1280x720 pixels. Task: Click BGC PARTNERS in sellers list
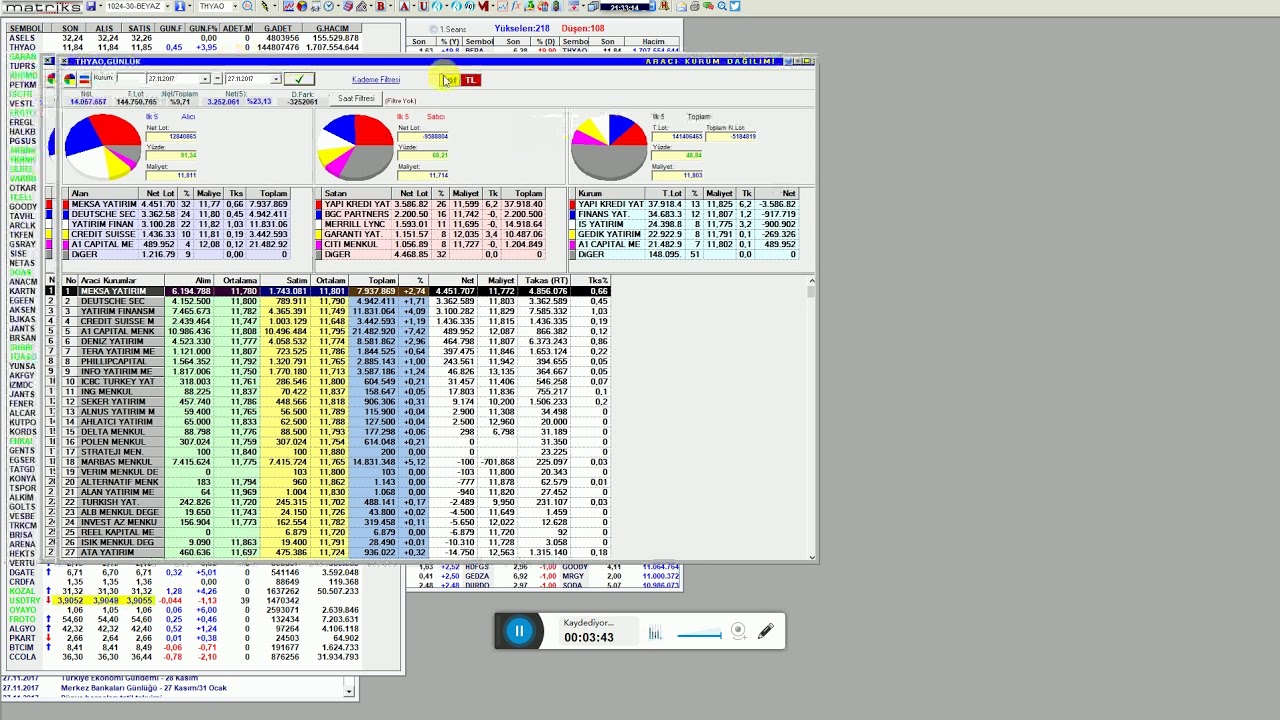(x=356, y=214)
